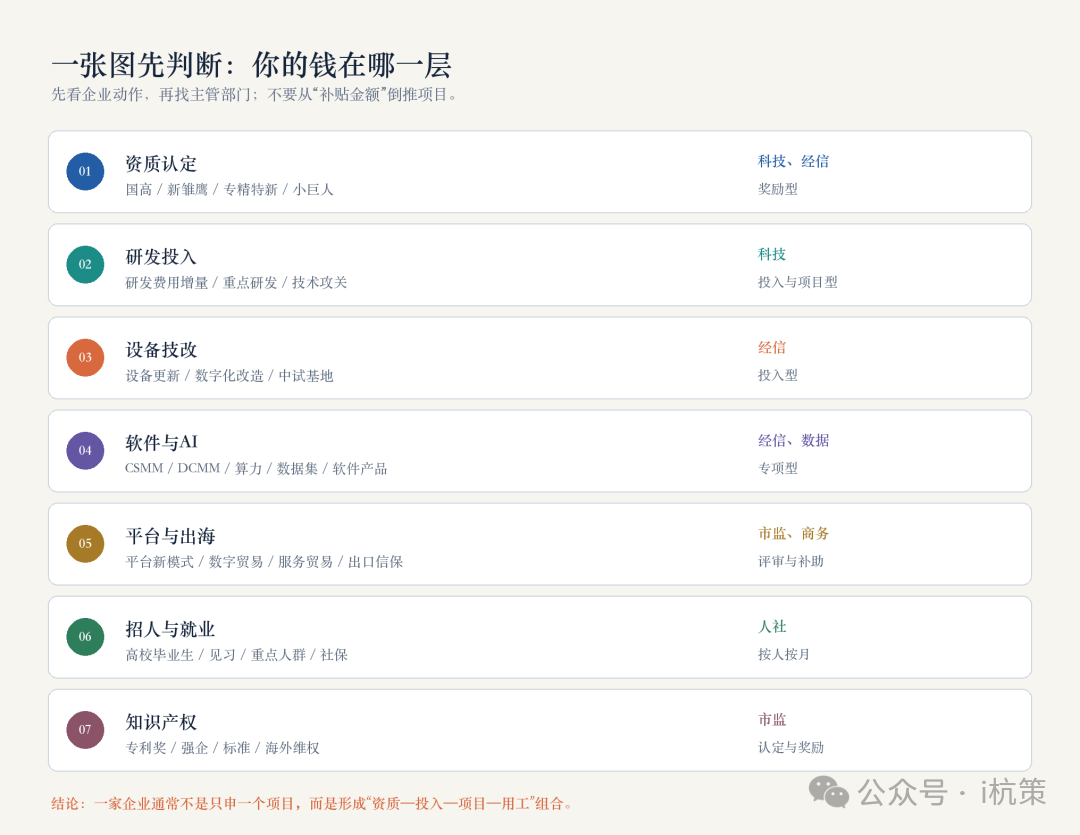
Task: Click the purple 04 number badge
Action: pos(85,451)
